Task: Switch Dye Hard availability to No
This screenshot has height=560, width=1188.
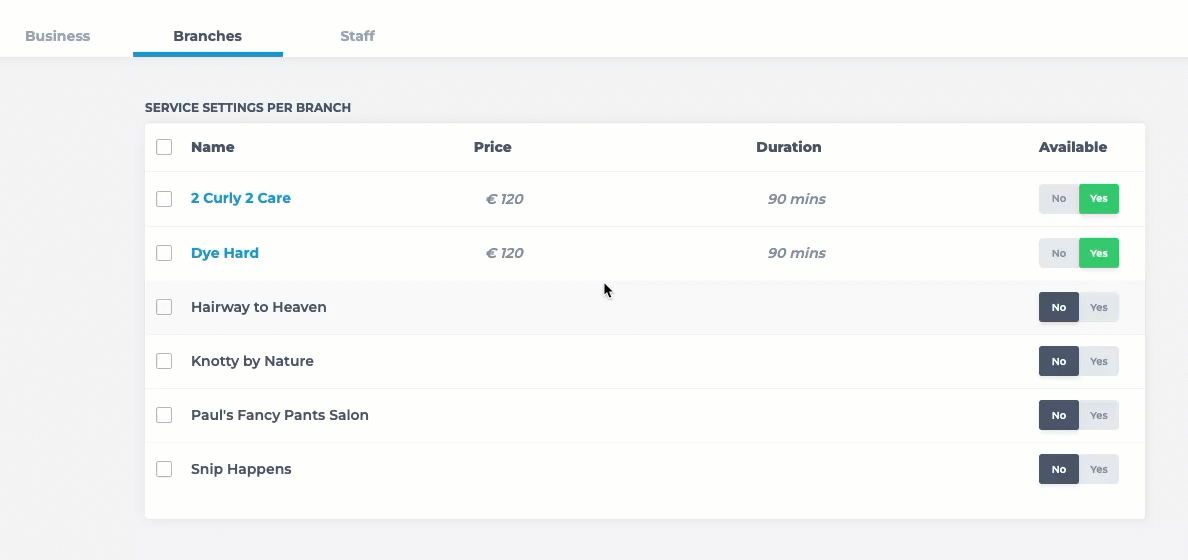Action: 1058,253
